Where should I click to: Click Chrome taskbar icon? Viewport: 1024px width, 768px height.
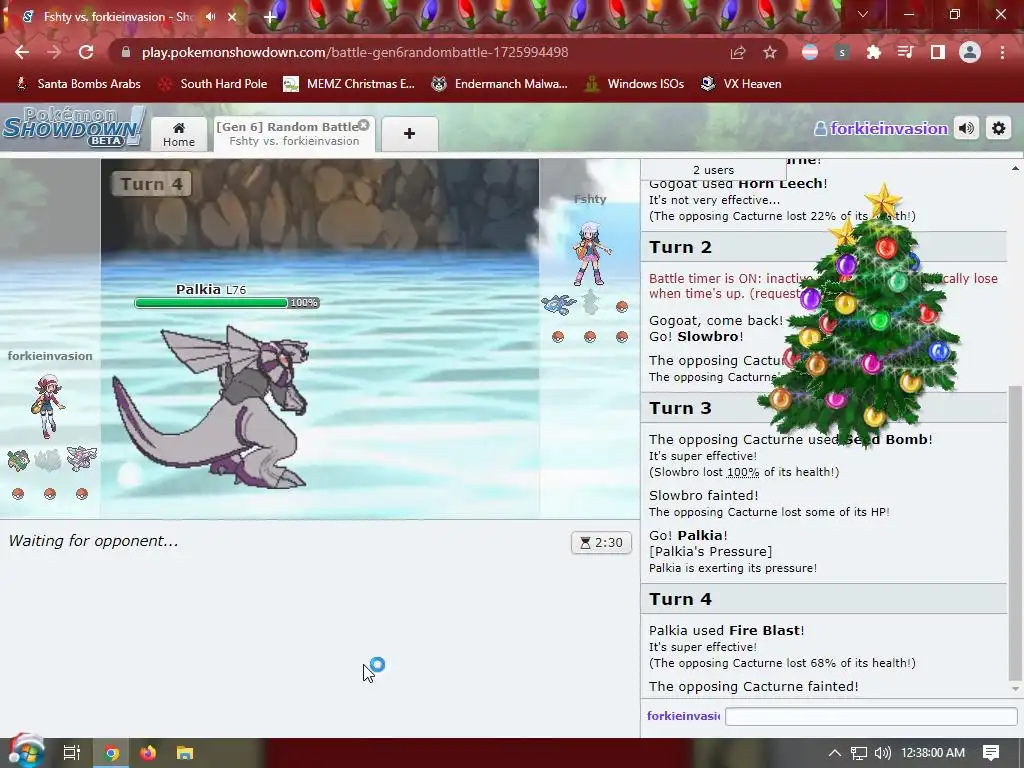[x=111, y=753]
